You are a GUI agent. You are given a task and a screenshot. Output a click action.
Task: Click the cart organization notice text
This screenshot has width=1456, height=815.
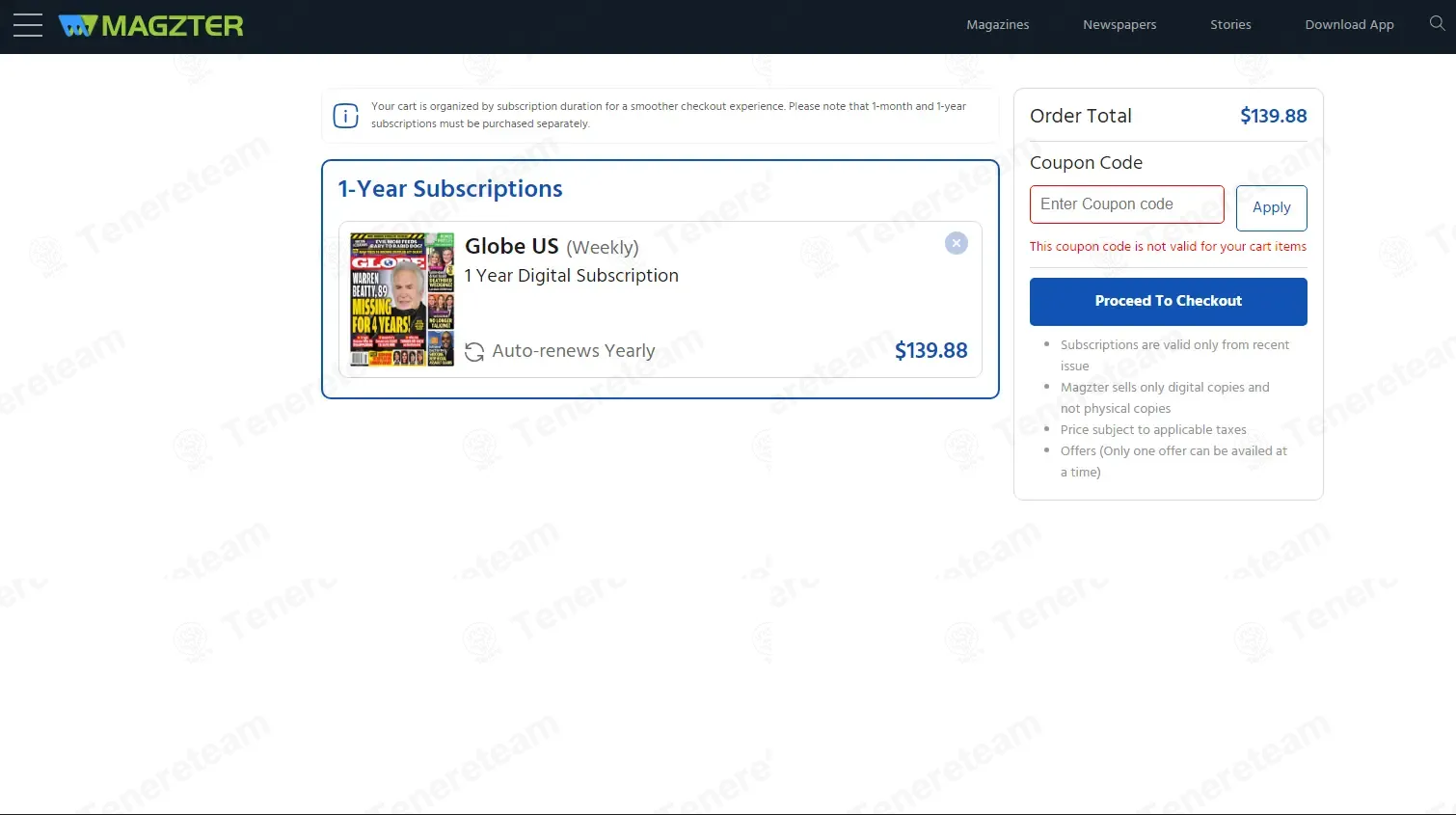668,115
